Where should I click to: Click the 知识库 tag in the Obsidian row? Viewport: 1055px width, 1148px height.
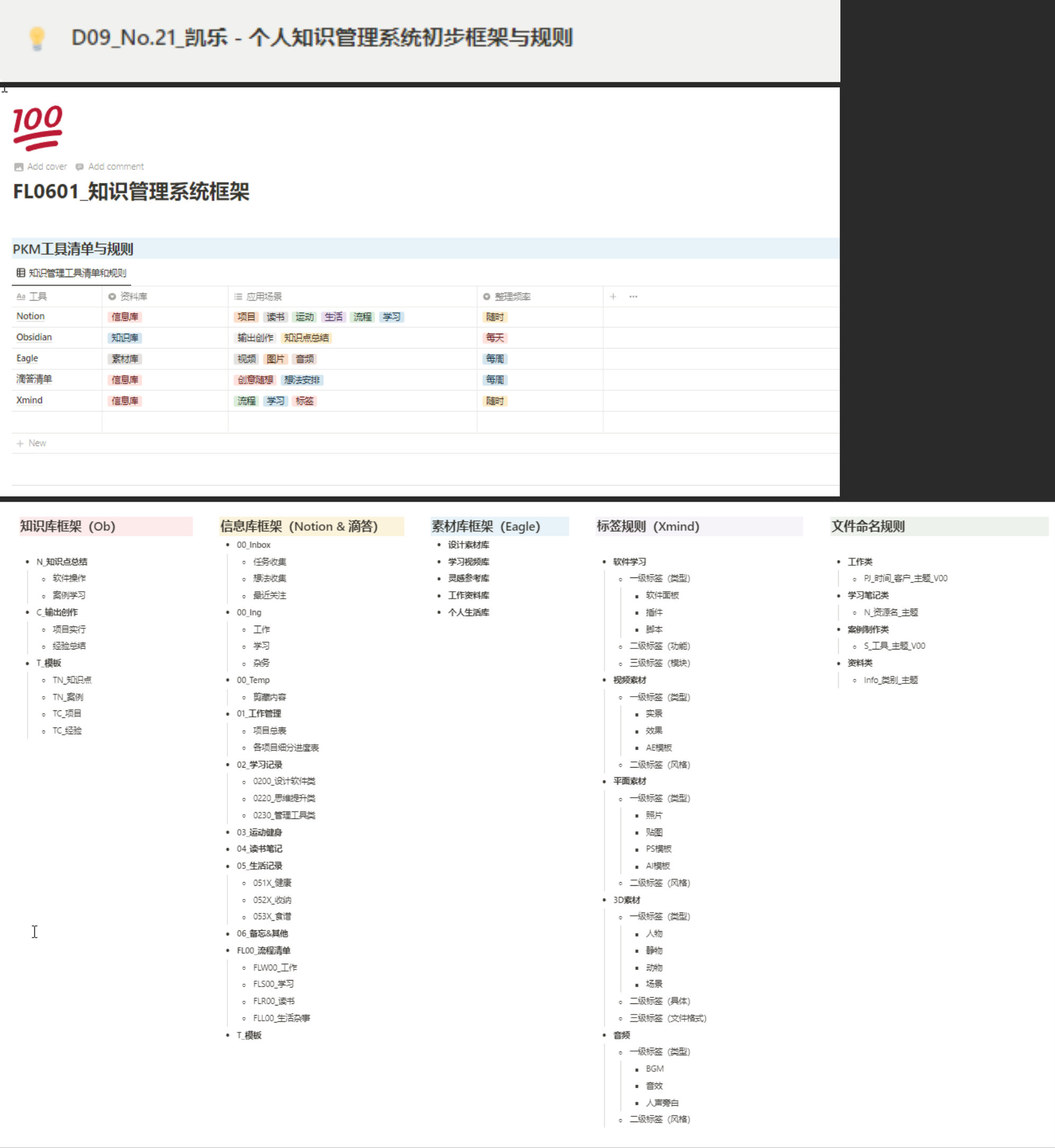[125, 338]
